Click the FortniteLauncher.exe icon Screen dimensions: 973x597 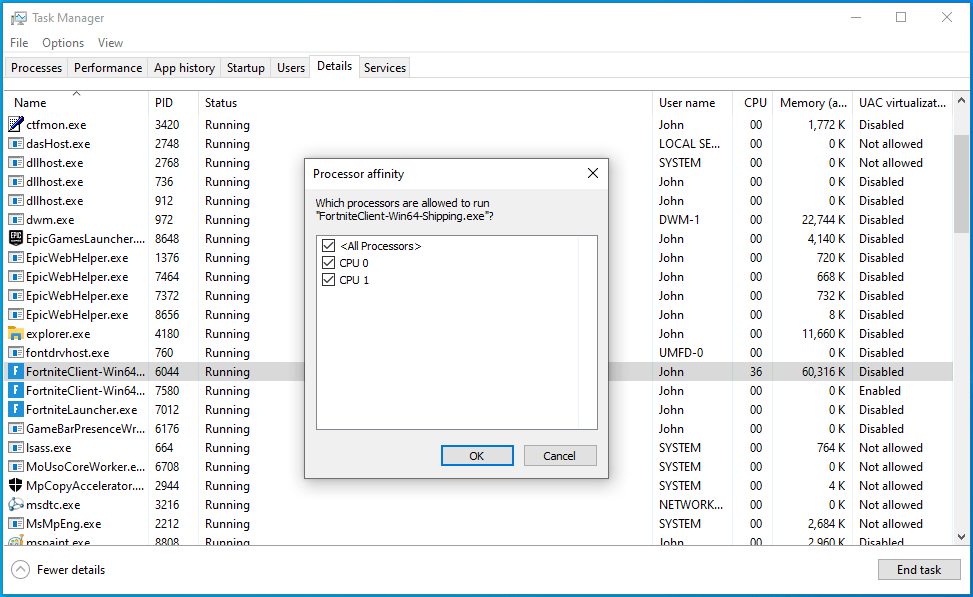[x=16, y=410]
